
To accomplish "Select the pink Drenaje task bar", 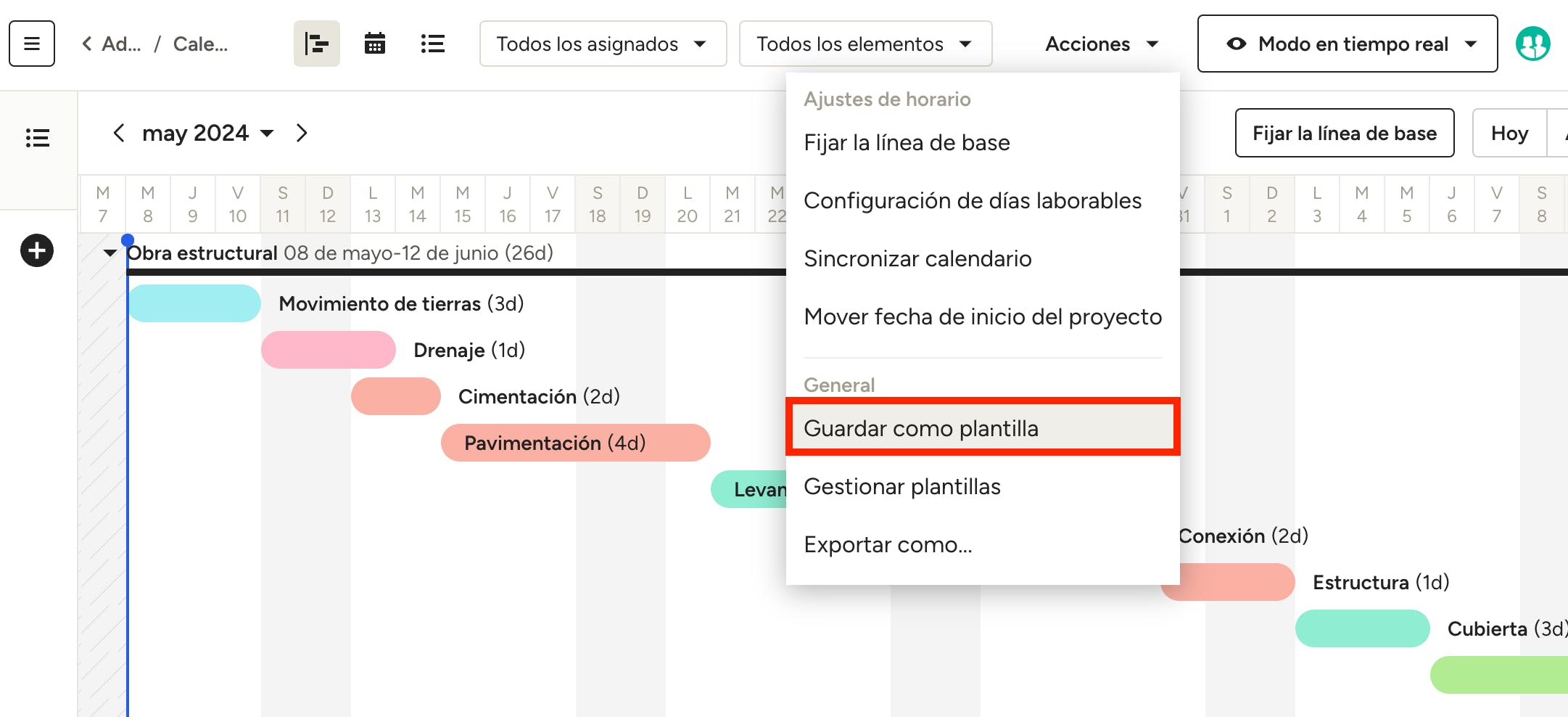I will pos(329,350).
